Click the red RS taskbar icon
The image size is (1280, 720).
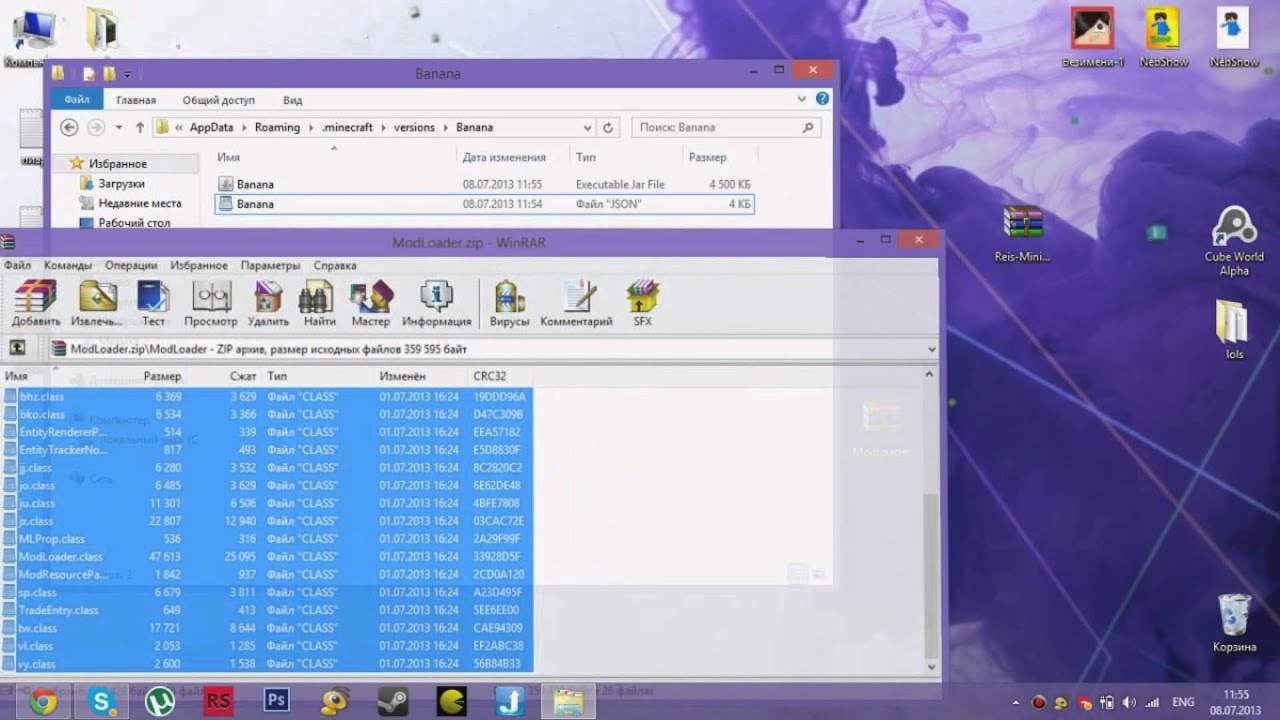point(218,702)
